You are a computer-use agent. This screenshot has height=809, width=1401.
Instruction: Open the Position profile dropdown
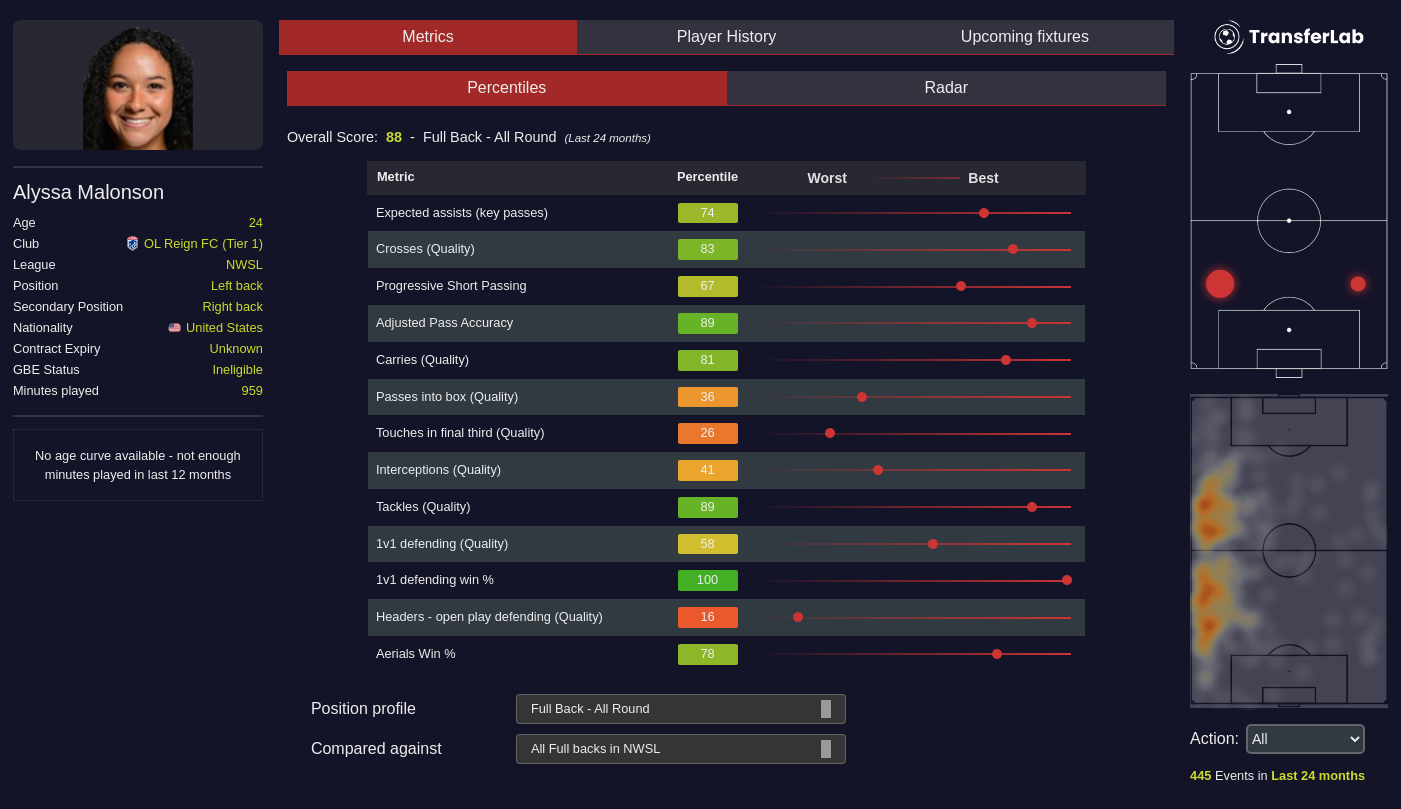coord(680,709)
